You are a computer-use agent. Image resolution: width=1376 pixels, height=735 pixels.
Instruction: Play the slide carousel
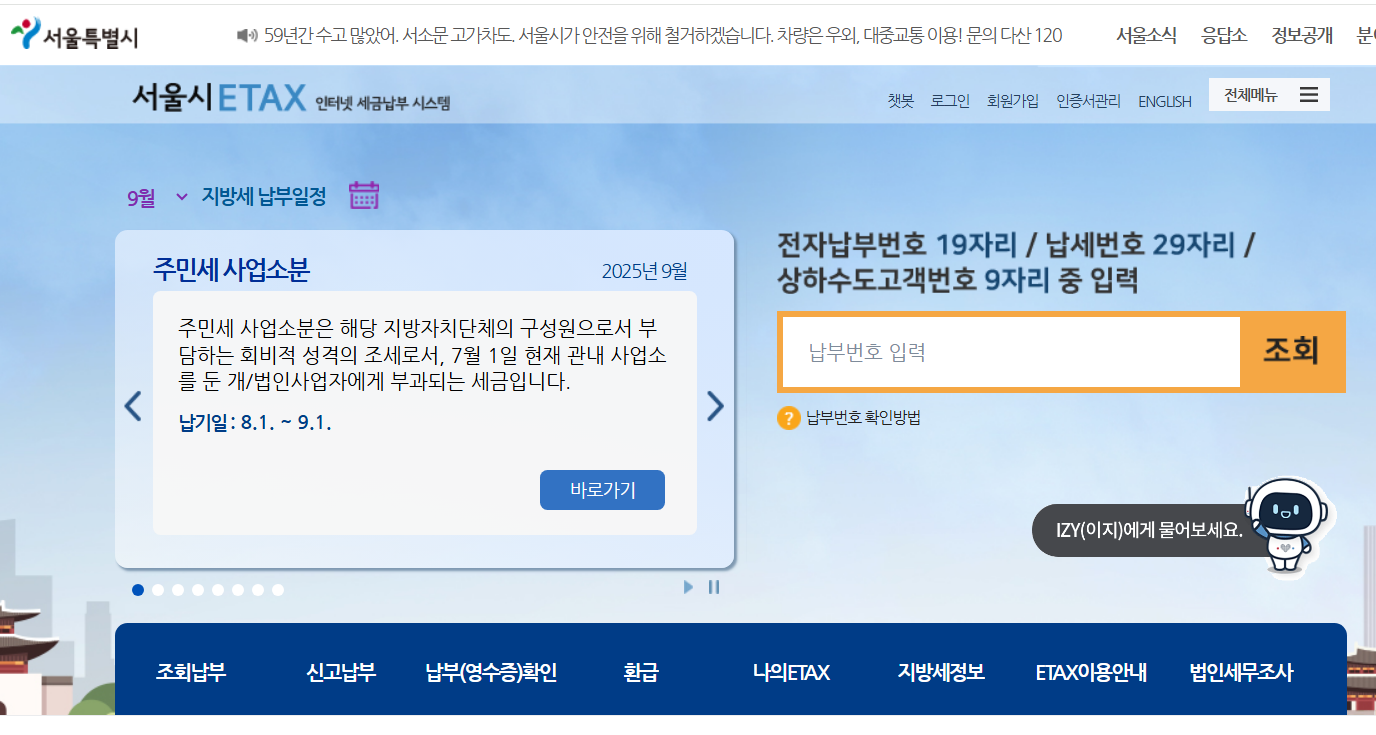coord(688,587)
